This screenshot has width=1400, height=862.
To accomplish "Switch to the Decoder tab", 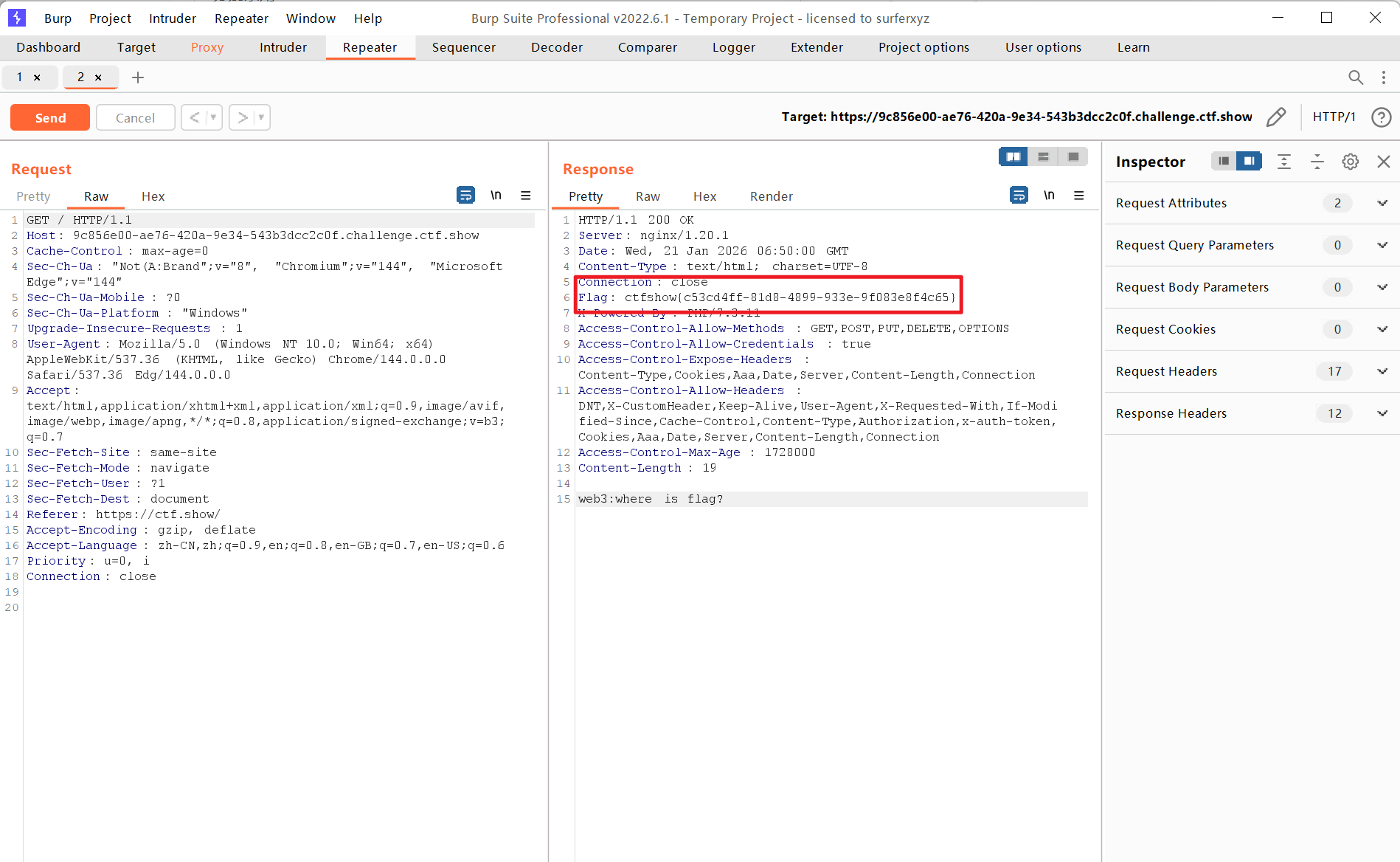I will click(557, 47).
